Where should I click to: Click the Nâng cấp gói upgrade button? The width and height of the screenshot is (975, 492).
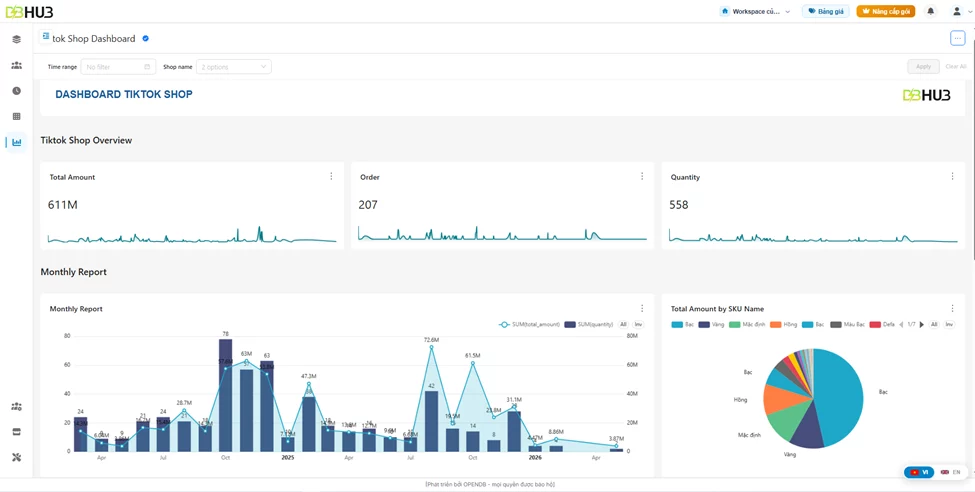pyautogui.click(x=885, y=11)
